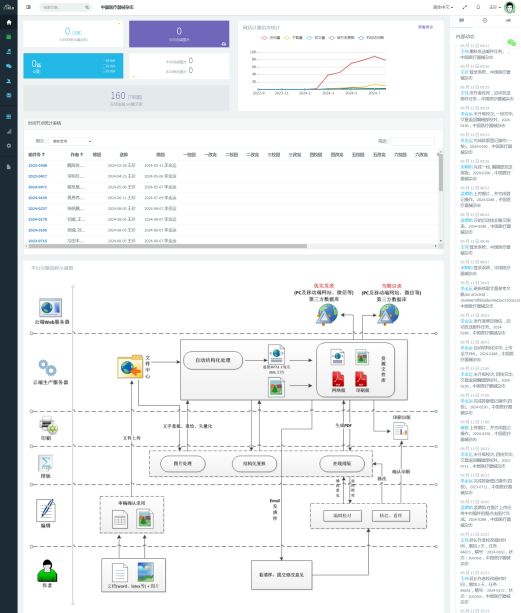This screenshot has height=613, width=521.
Task: Click the envelope mail sidebar icon
Action: 9,95
